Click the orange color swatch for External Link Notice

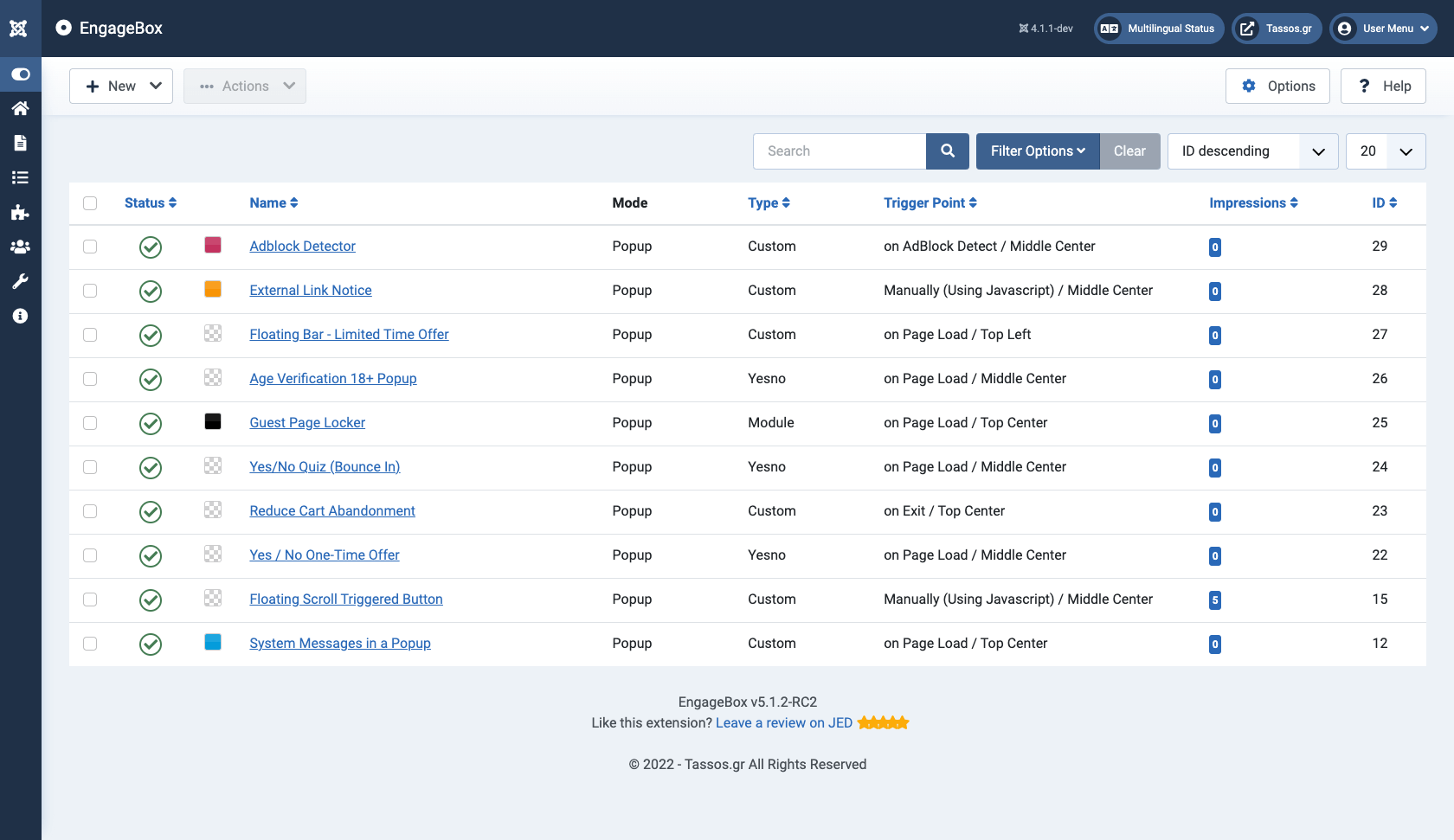pos(213,289)
